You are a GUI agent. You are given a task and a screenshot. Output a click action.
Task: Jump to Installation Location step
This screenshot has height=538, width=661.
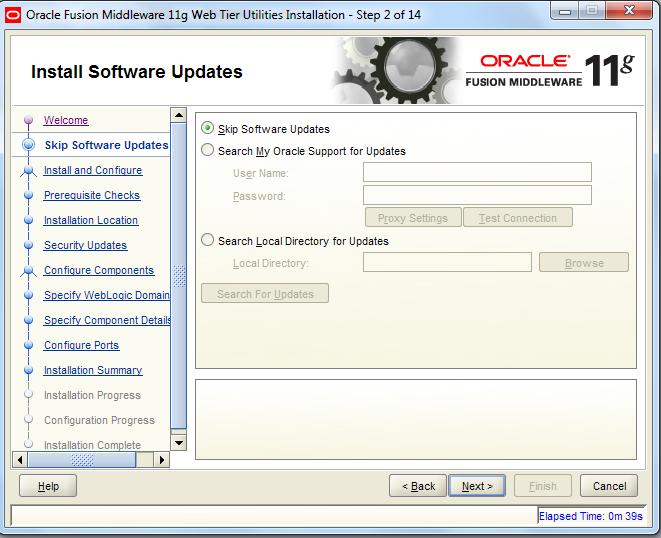[91, 220]
